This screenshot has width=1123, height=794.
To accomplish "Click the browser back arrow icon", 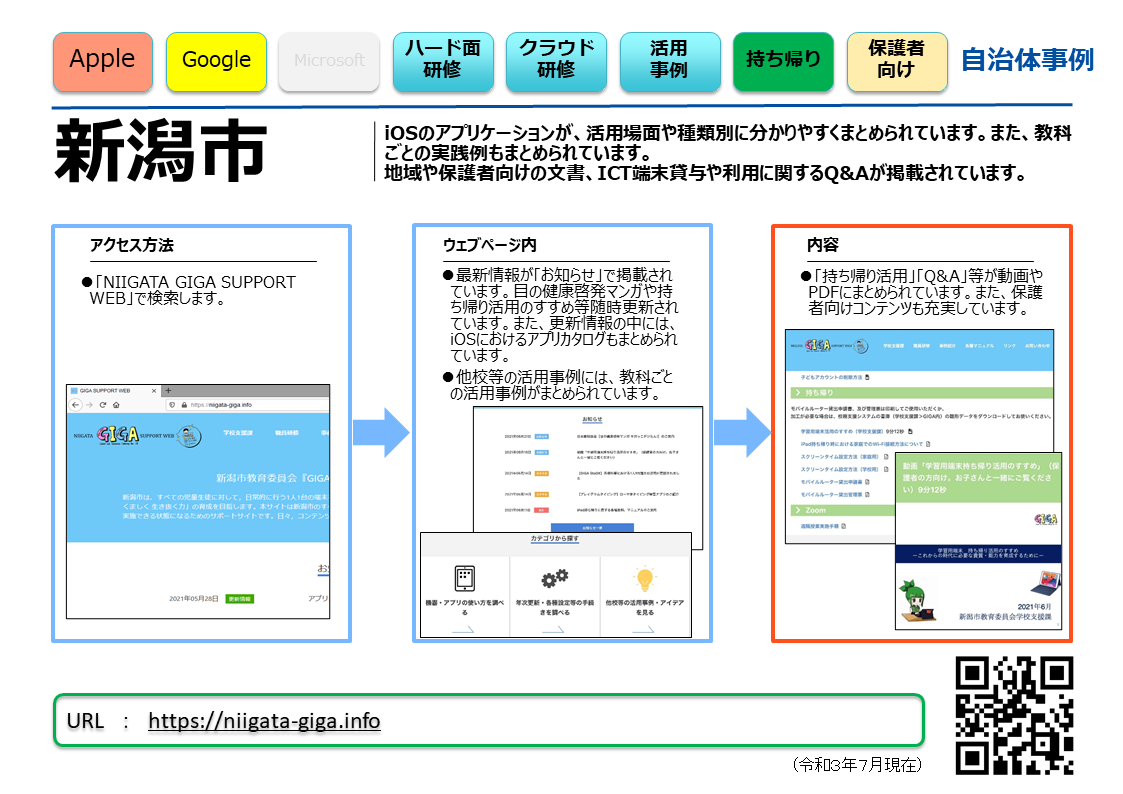I will (x=75, y=405).
